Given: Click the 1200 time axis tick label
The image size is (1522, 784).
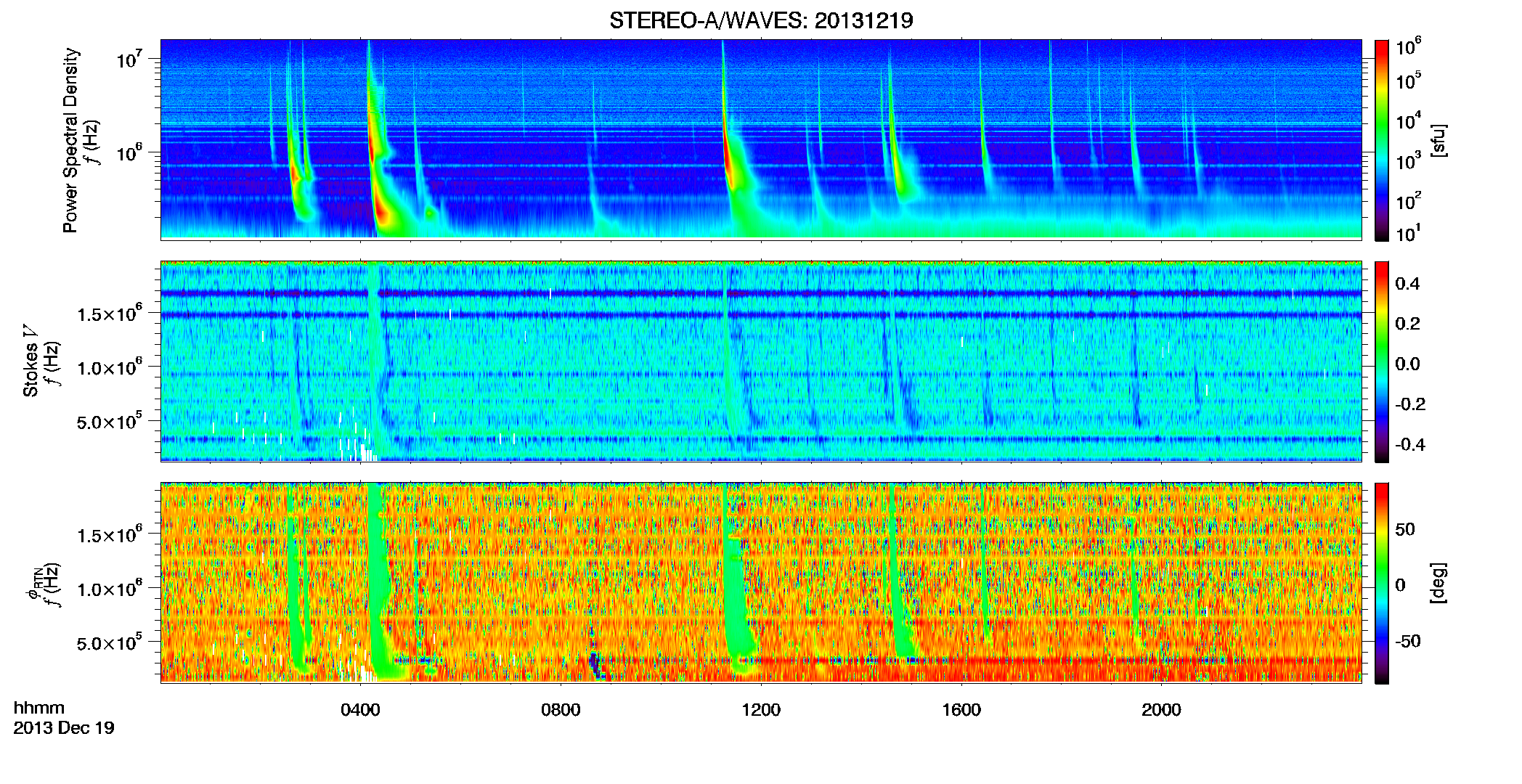Looking at the screenshot, I should coord(761,709).
